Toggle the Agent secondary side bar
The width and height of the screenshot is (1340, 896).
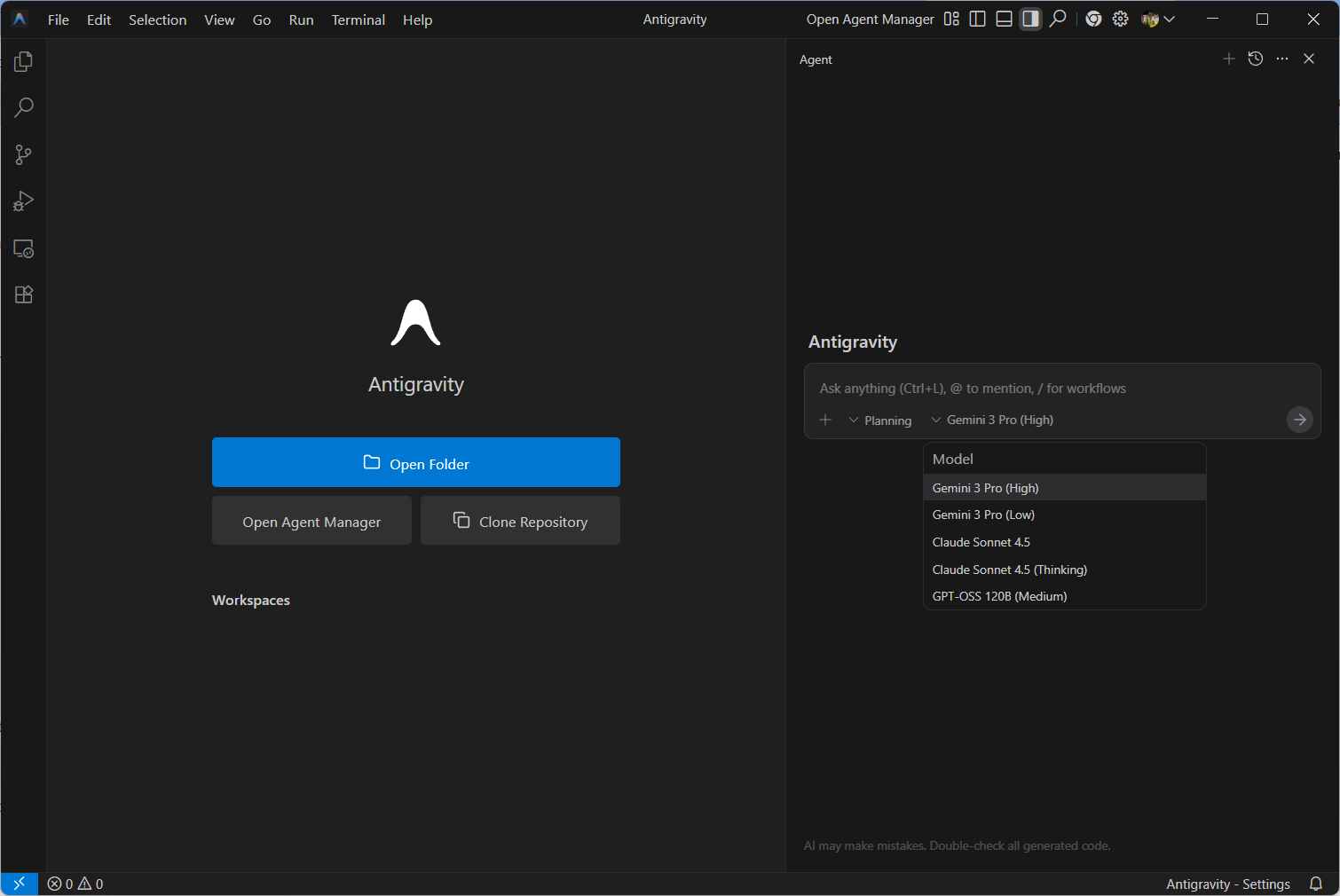tap(1030, 20)
